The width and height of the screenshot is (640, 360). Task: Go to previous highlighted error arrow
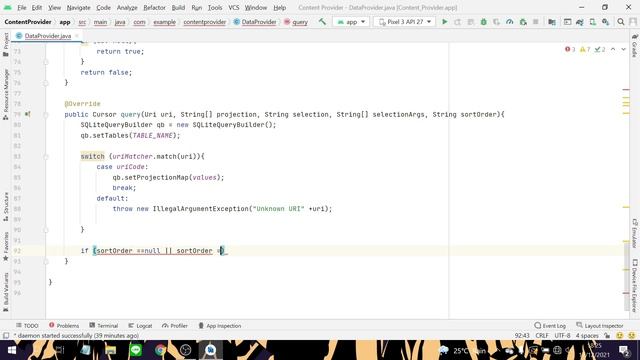[613, 49]
